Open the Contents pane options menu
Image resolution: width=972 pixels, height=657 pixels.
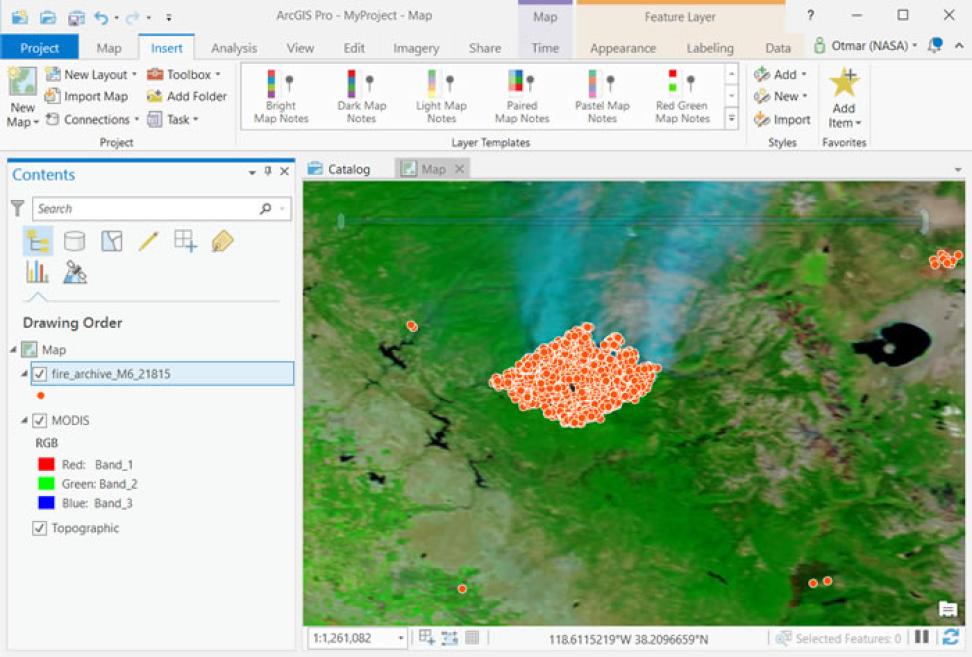tap(252, 172)
